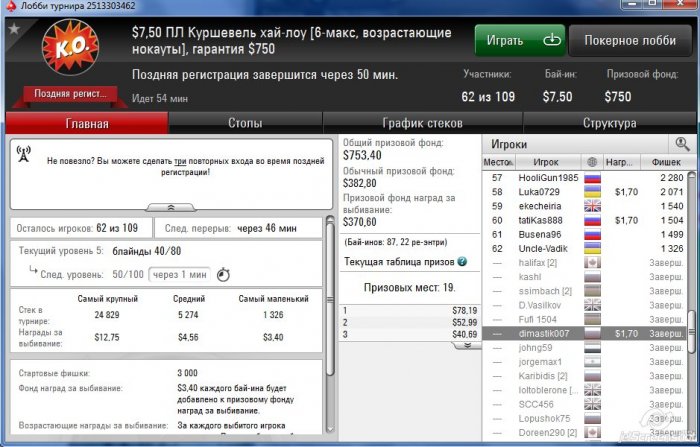Sort by Место column header
This screenshot has height=447, width=700.
[498, 162]
